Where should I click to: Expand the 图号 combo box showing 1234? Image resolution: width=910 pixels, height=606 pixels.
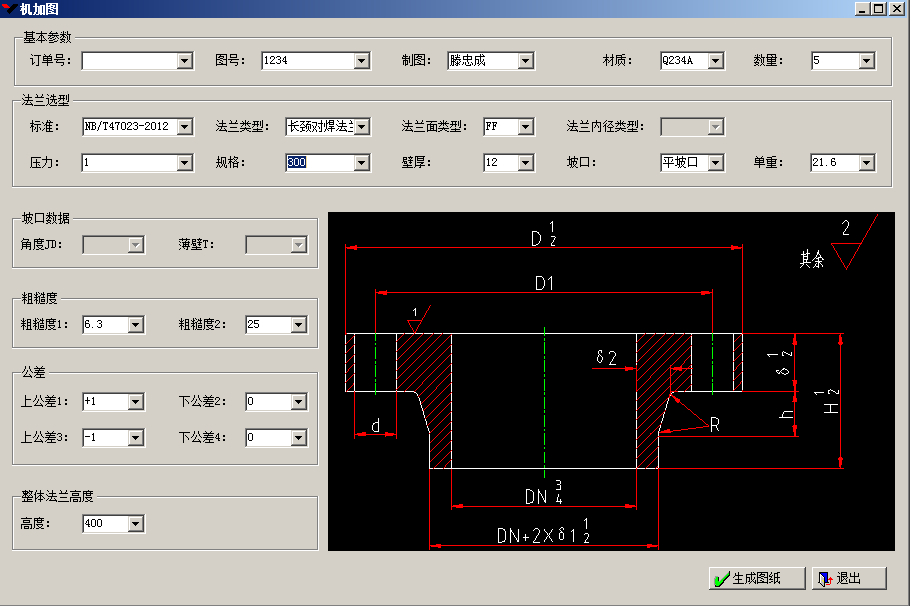tap(361, 61)
